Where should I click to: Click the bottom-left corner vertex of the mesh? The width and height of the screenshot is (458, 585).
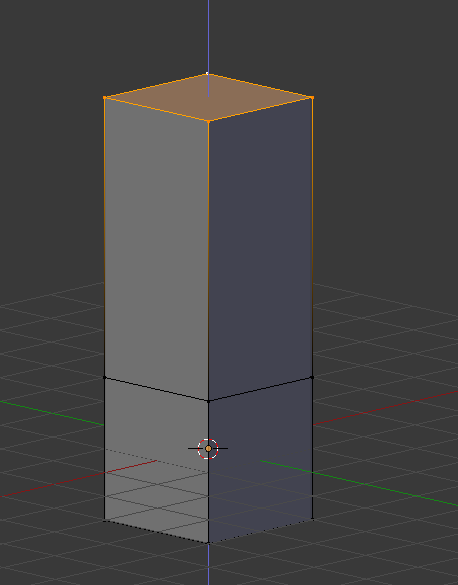[x=104, y=519]
